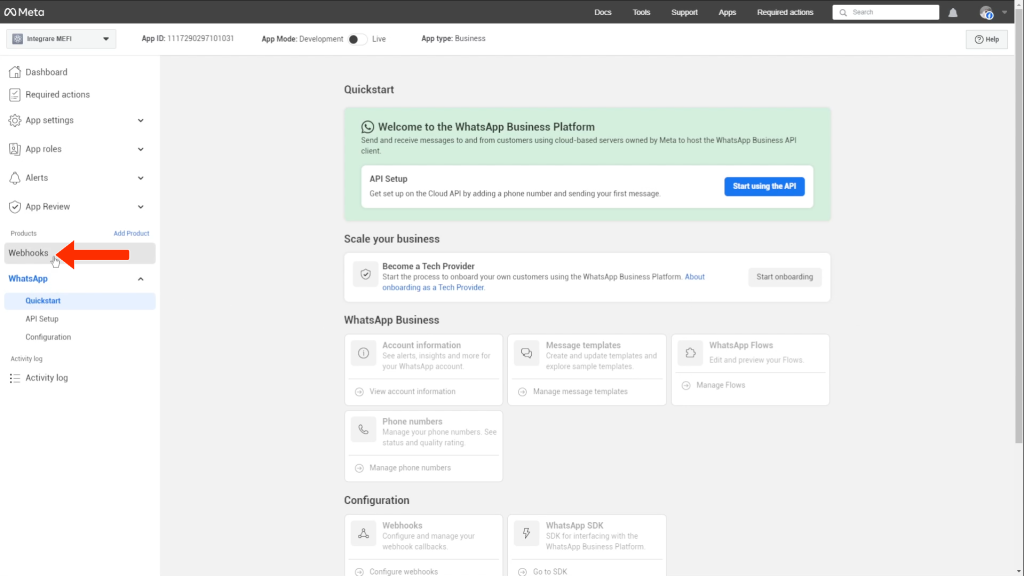Image resolution: width=1024 pixels, height=576 pixels.
Task: Expand the App settings chevron
Action: (x=140, y=121)
